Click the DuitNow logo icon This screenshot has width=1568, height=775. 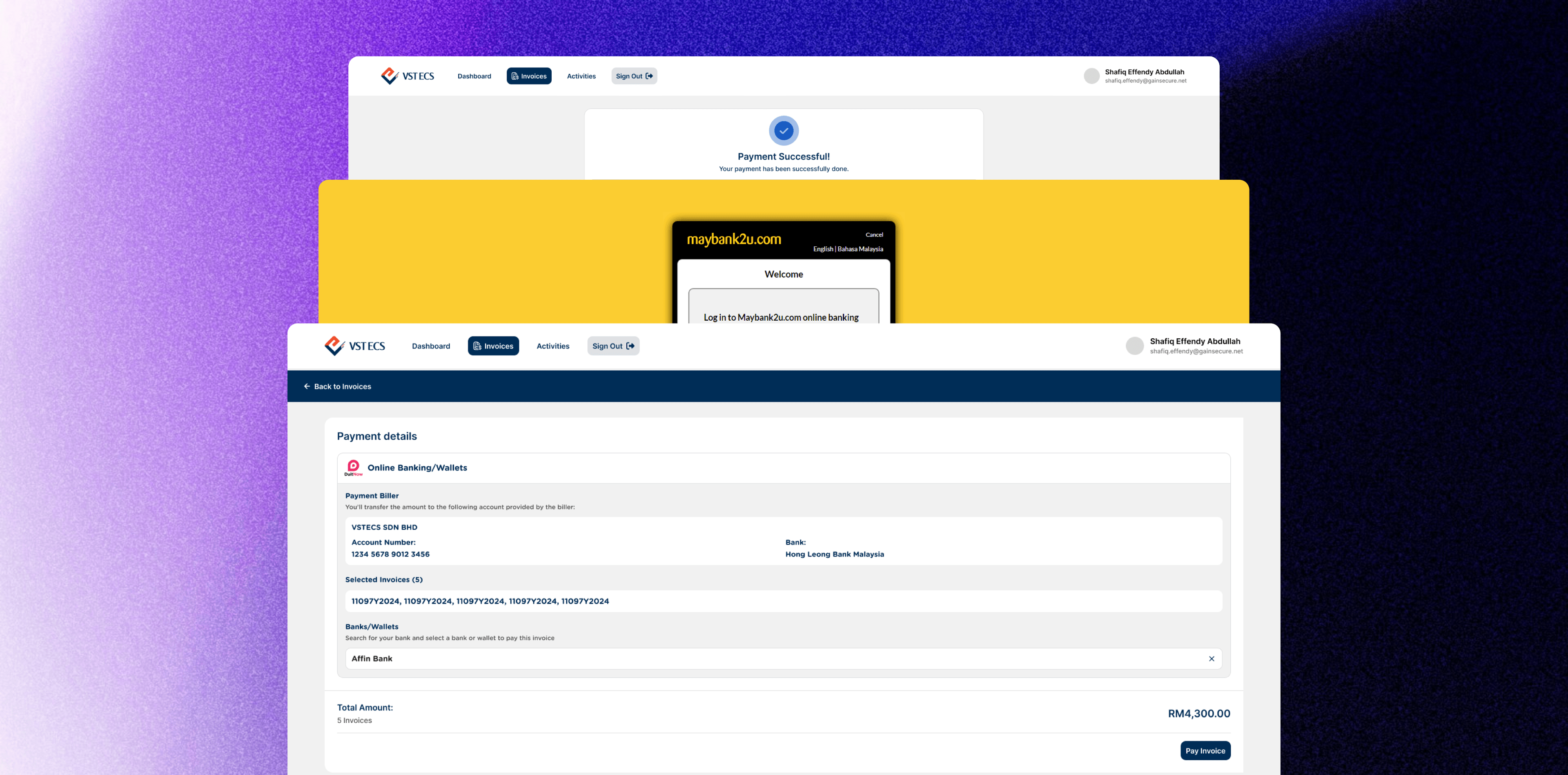pyautogui.click(x=353, y=467)
